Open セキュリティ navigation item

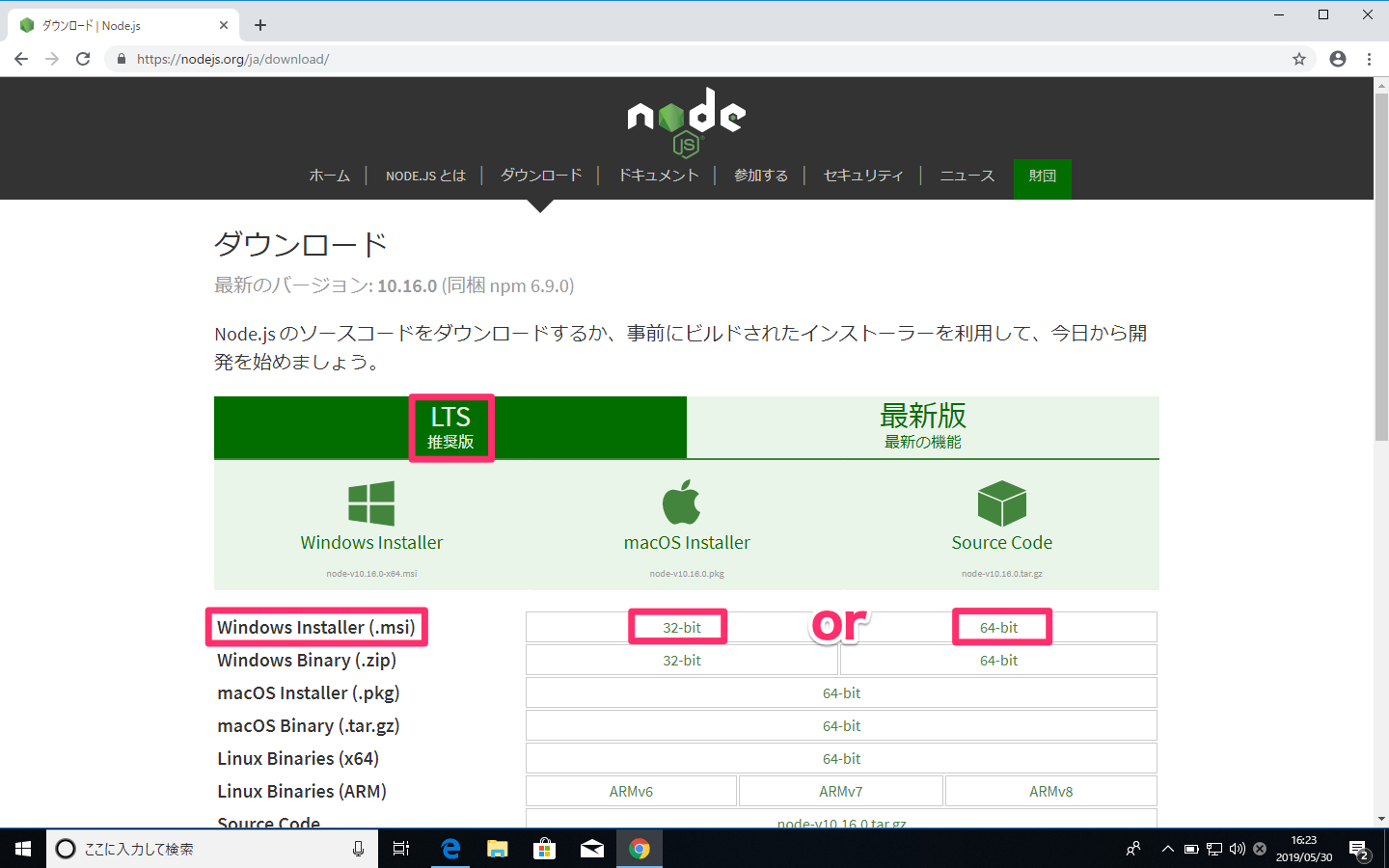pos(863,176)
